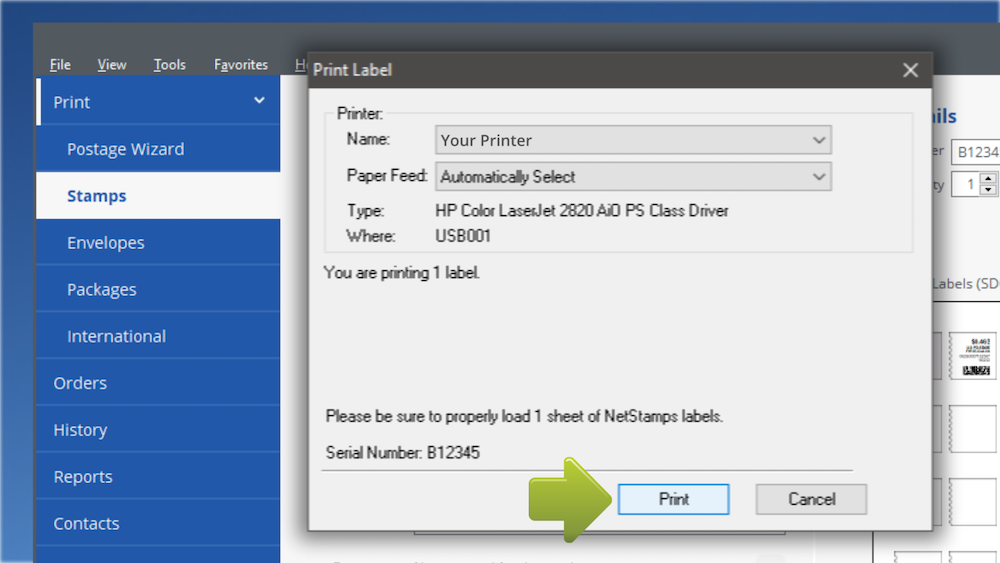This screenshot has width=1000, height=563.
Task: Select Postage Wizard in sidebar
Action: pos(125,149)
